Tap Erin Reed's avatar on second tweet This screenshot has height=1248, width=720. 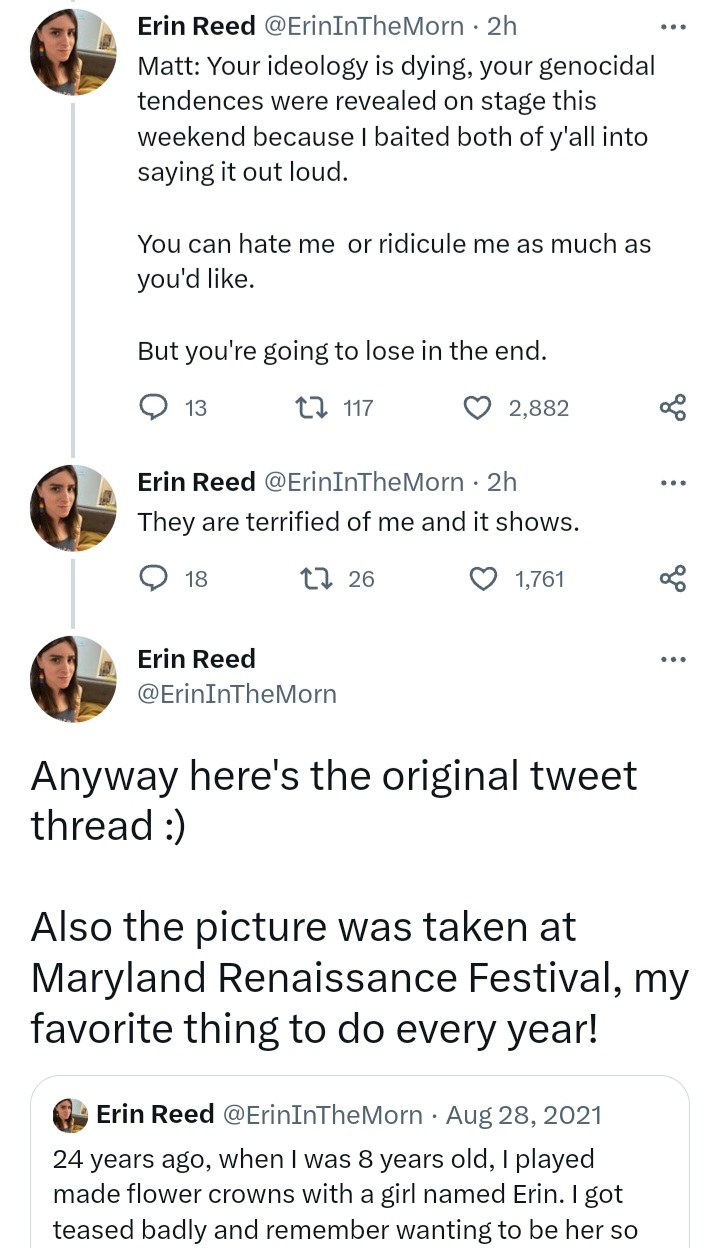tap(74, 507)
